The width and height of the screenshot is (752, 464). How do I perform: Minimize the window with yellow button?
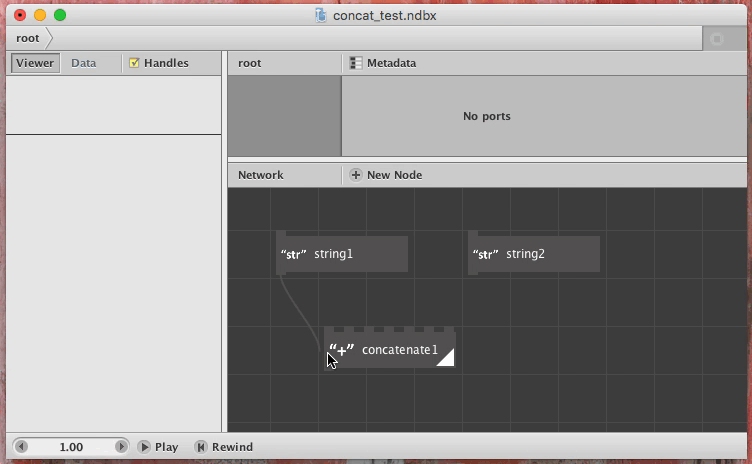[40, 15]
